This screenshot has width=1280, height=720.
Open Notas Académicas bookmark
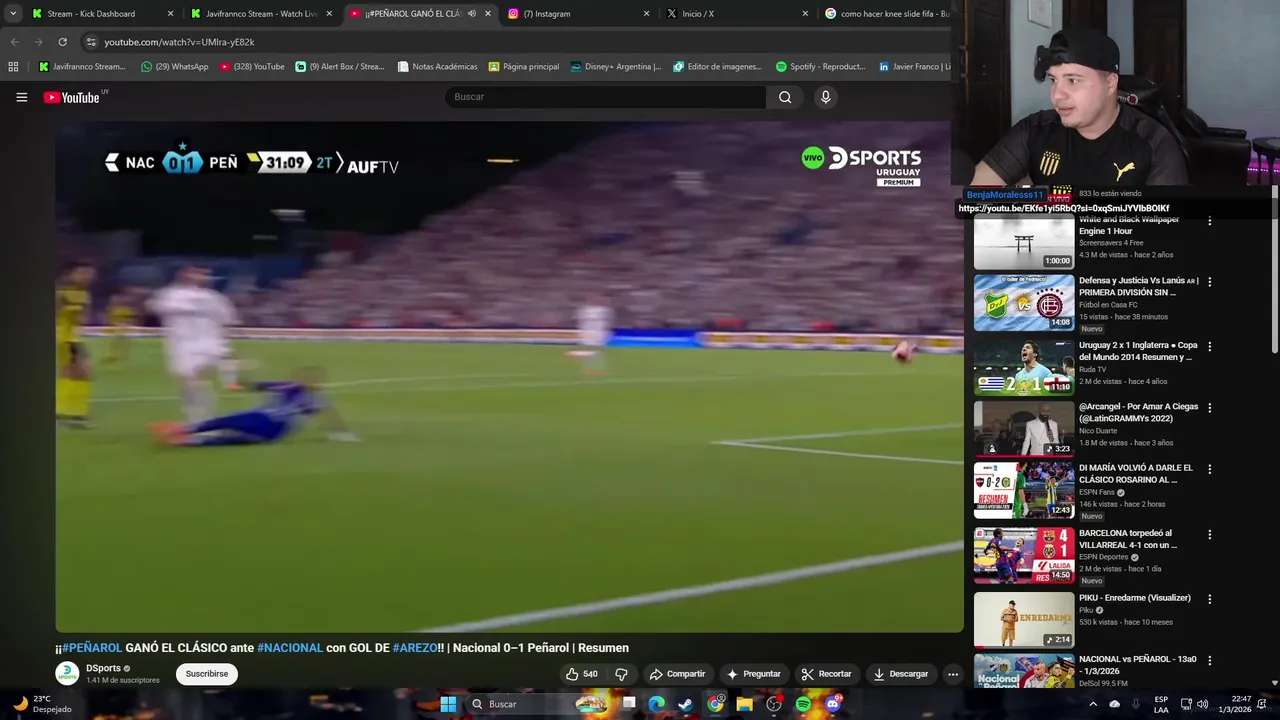click(437, 67)
